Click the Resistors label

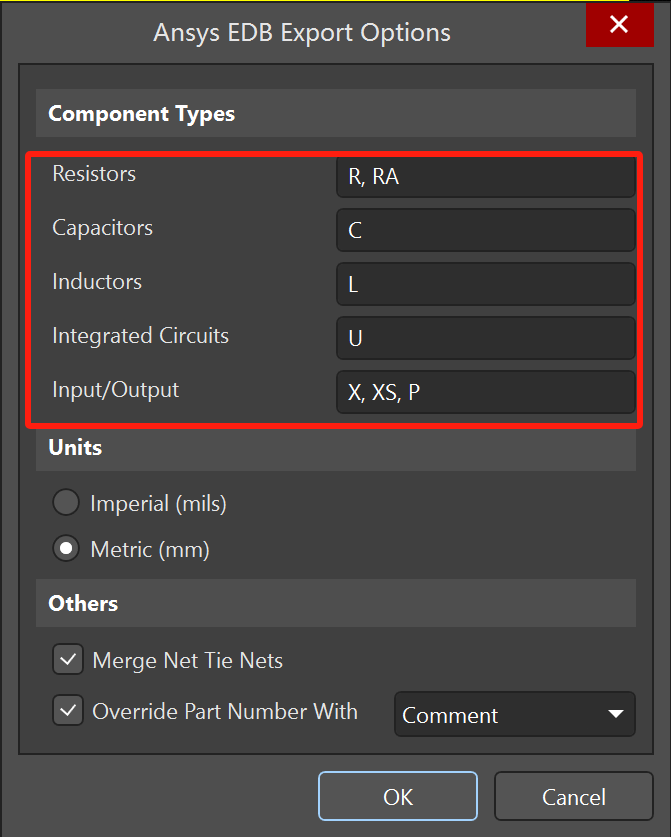(x=94, y=174)
